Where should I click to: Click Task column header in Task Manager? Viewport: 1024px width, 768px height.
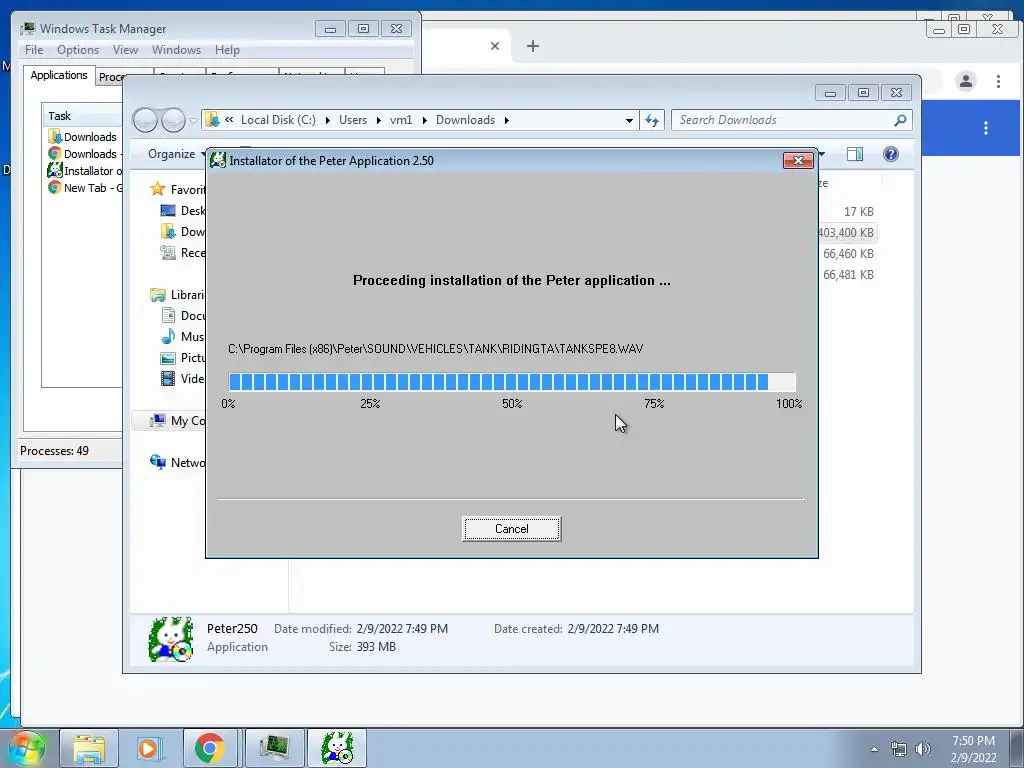[x=82, y=116]
